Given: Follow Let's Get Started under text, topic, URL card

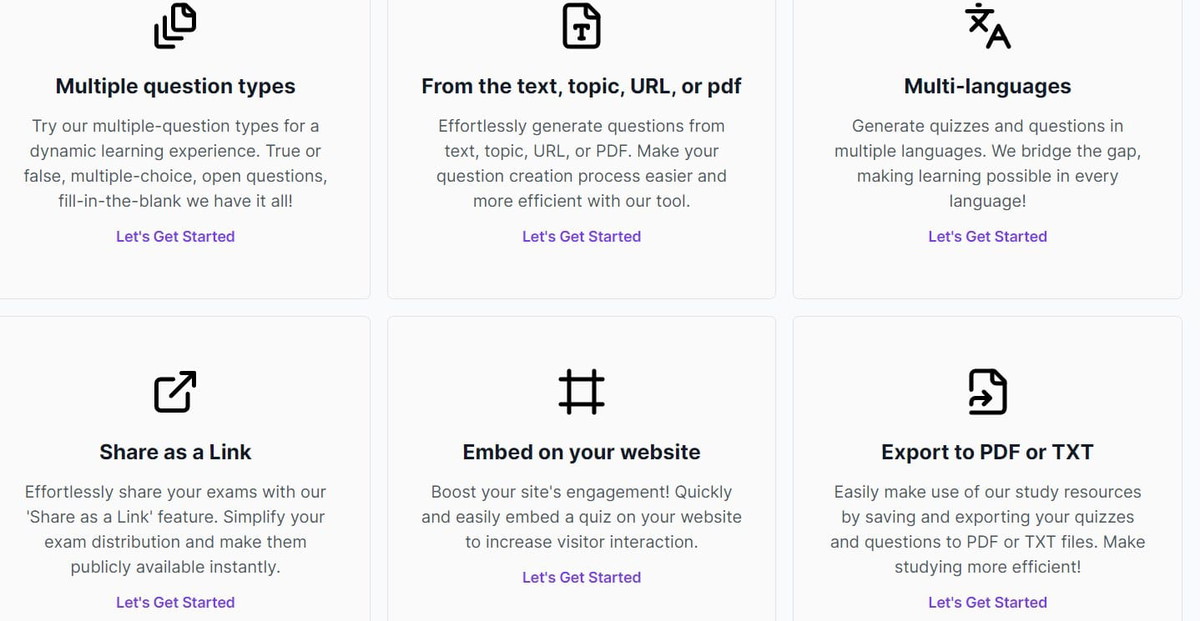Looking at the screenshot, I should click(x=581, y=237).
